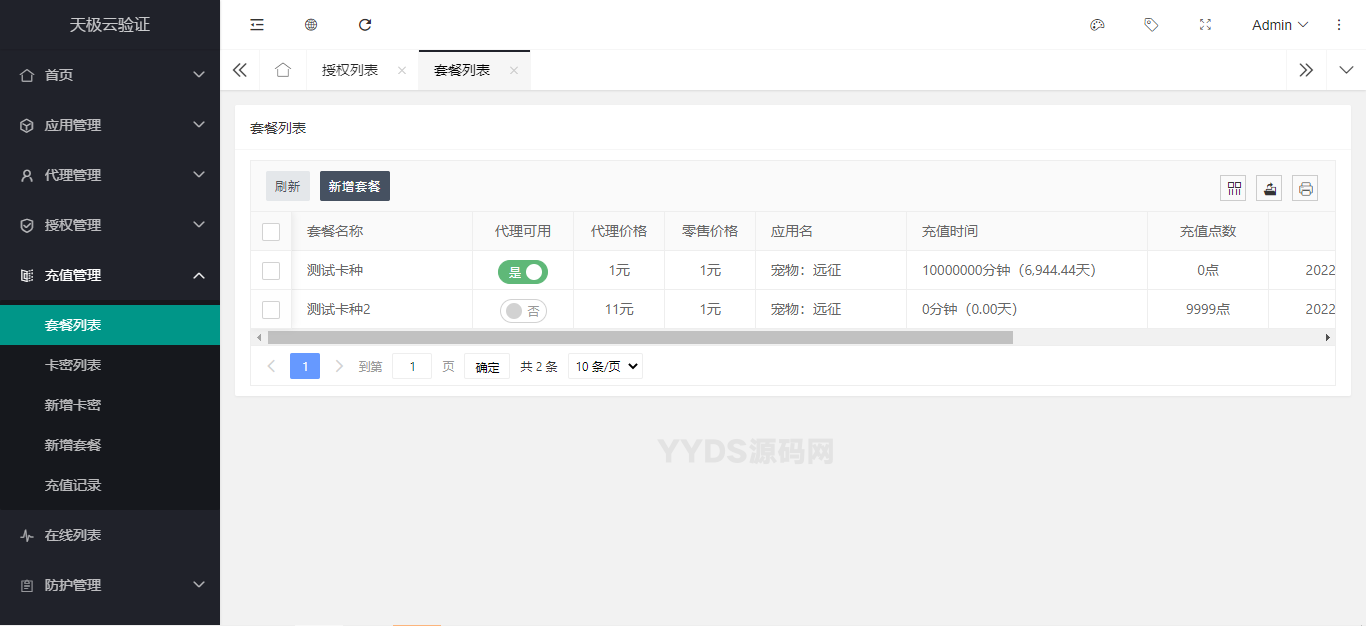1366x626 pixels.
Task: Enter fullscreen using the fullscreen icon
Action: (1205, 25)
